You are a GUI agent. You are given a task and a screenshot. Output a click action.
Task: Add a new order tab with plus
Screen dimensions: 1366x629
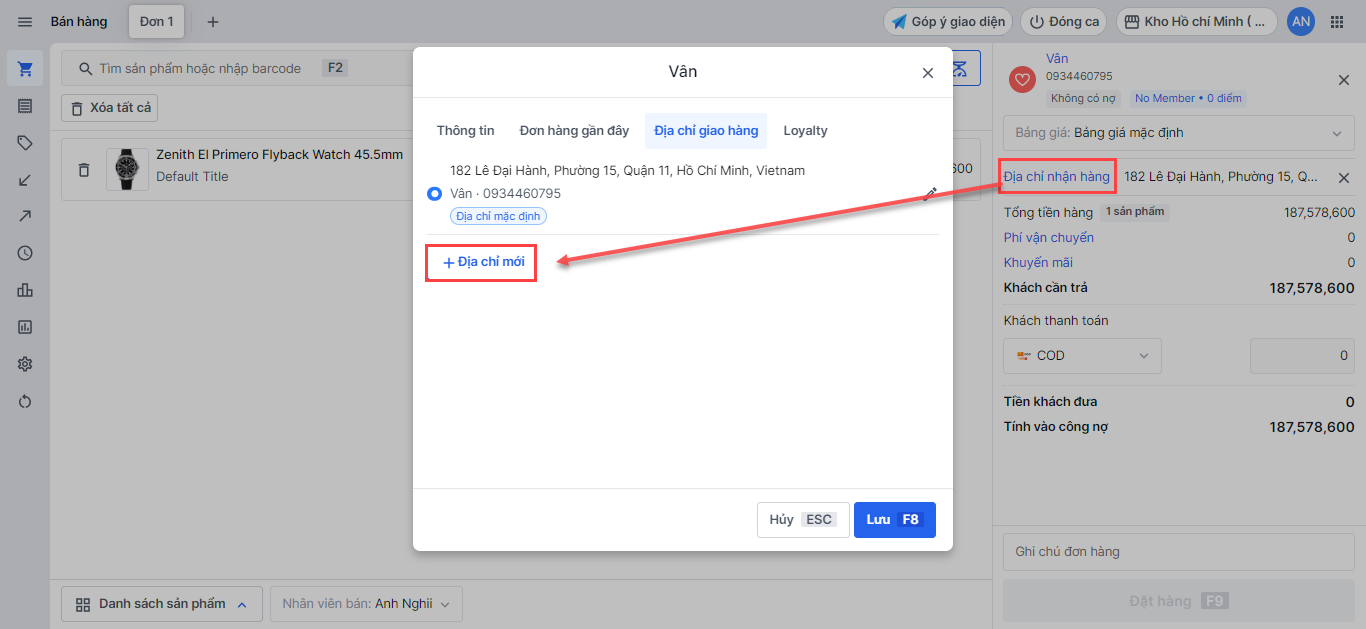[x=212, y=22]
